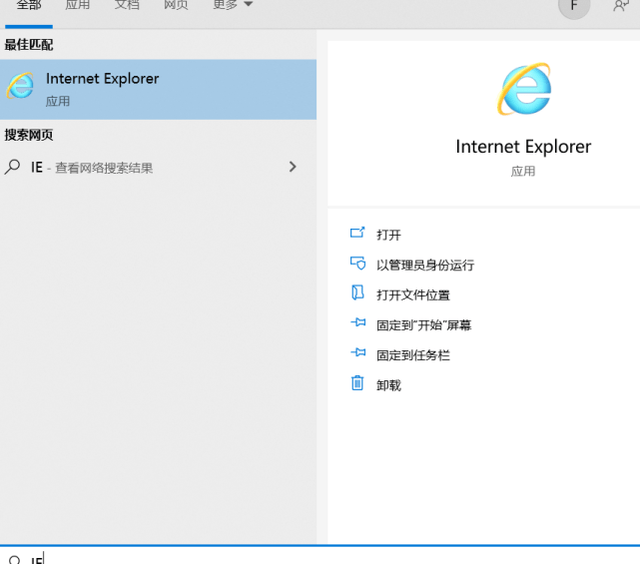
Task: Click the search box containing IE
Action: click(x=320, y=555)
